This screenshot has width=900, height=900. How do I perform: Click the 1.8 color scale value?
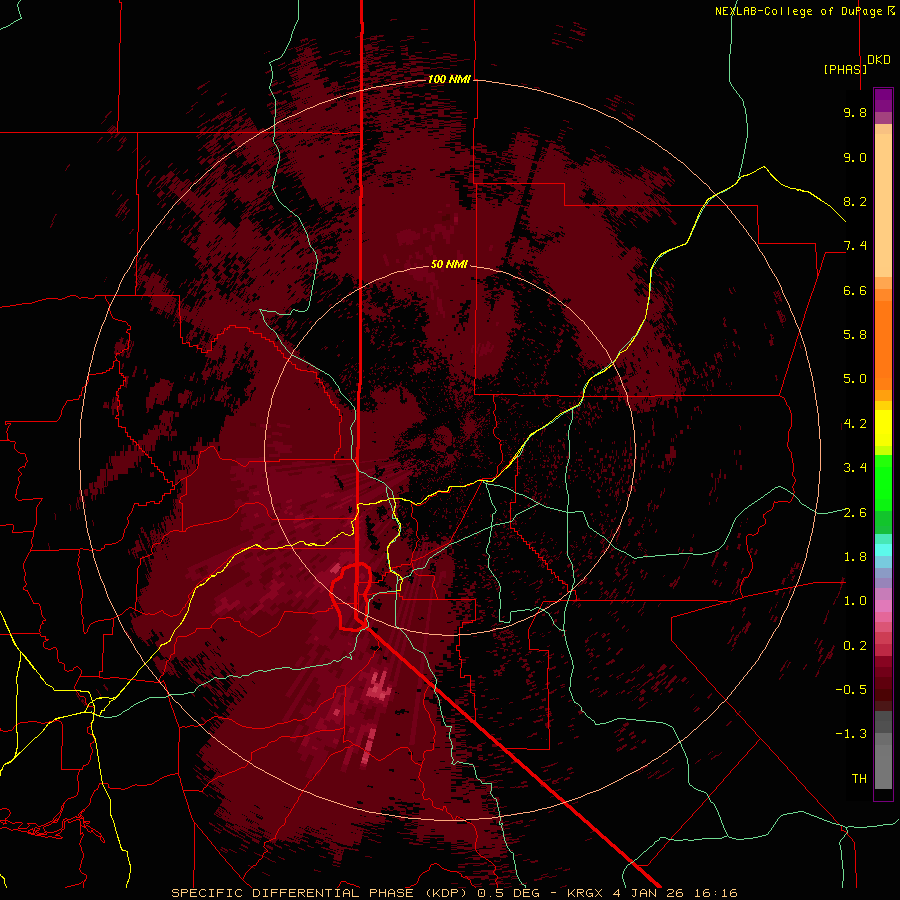(855, 556)
